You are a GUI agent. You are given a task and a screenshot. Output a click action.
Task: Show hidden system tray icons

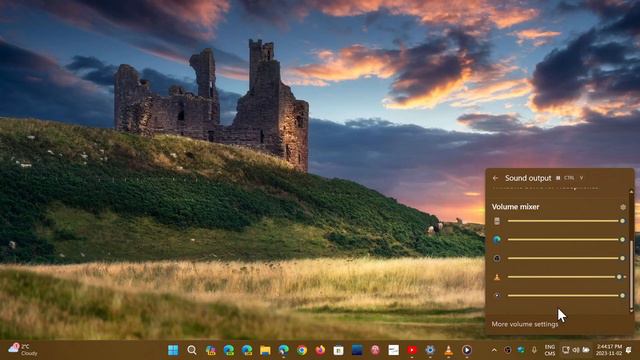point(494,350)
